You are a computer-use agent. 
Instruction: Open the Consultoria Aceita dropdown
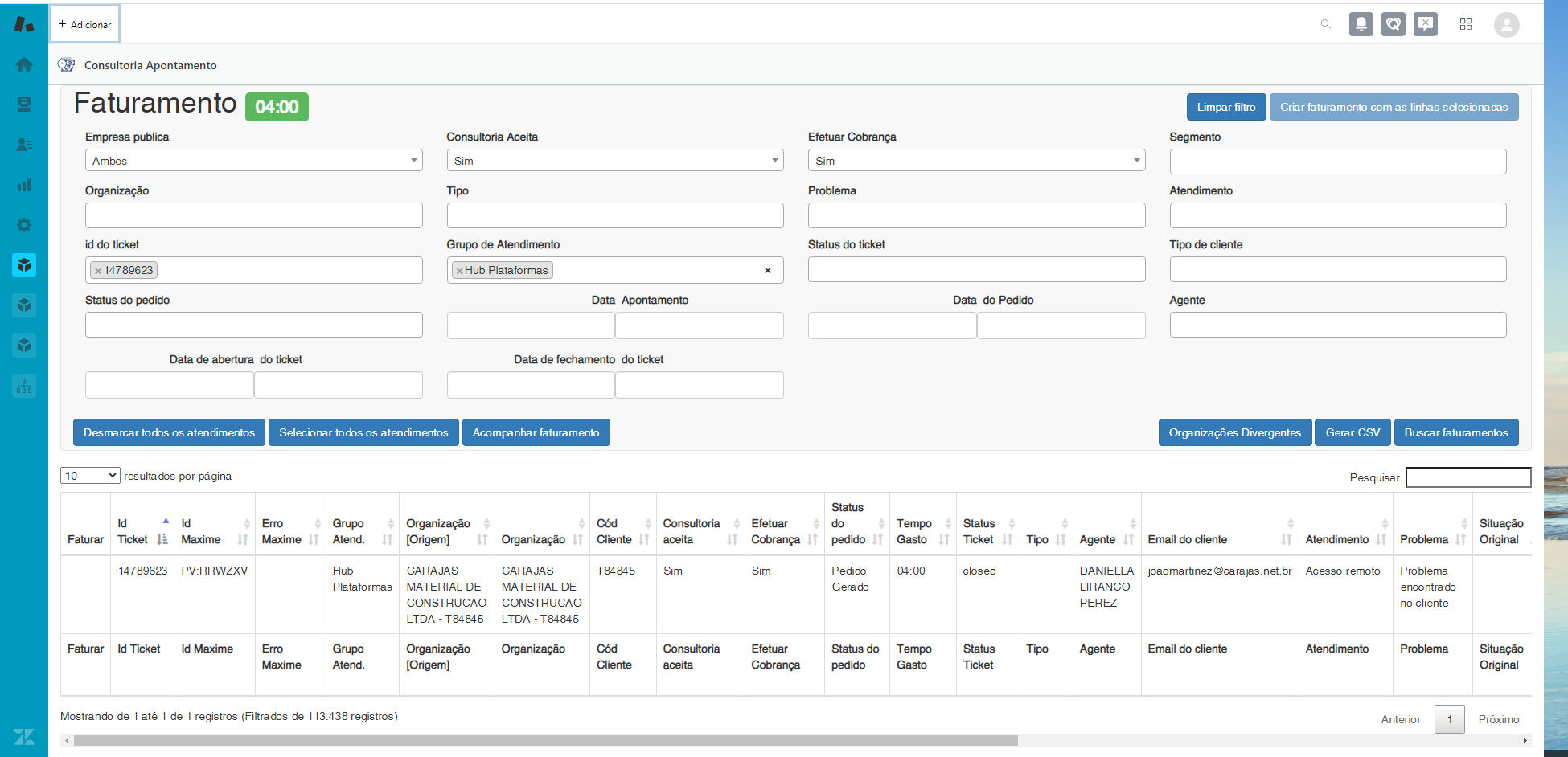point(614,161)
